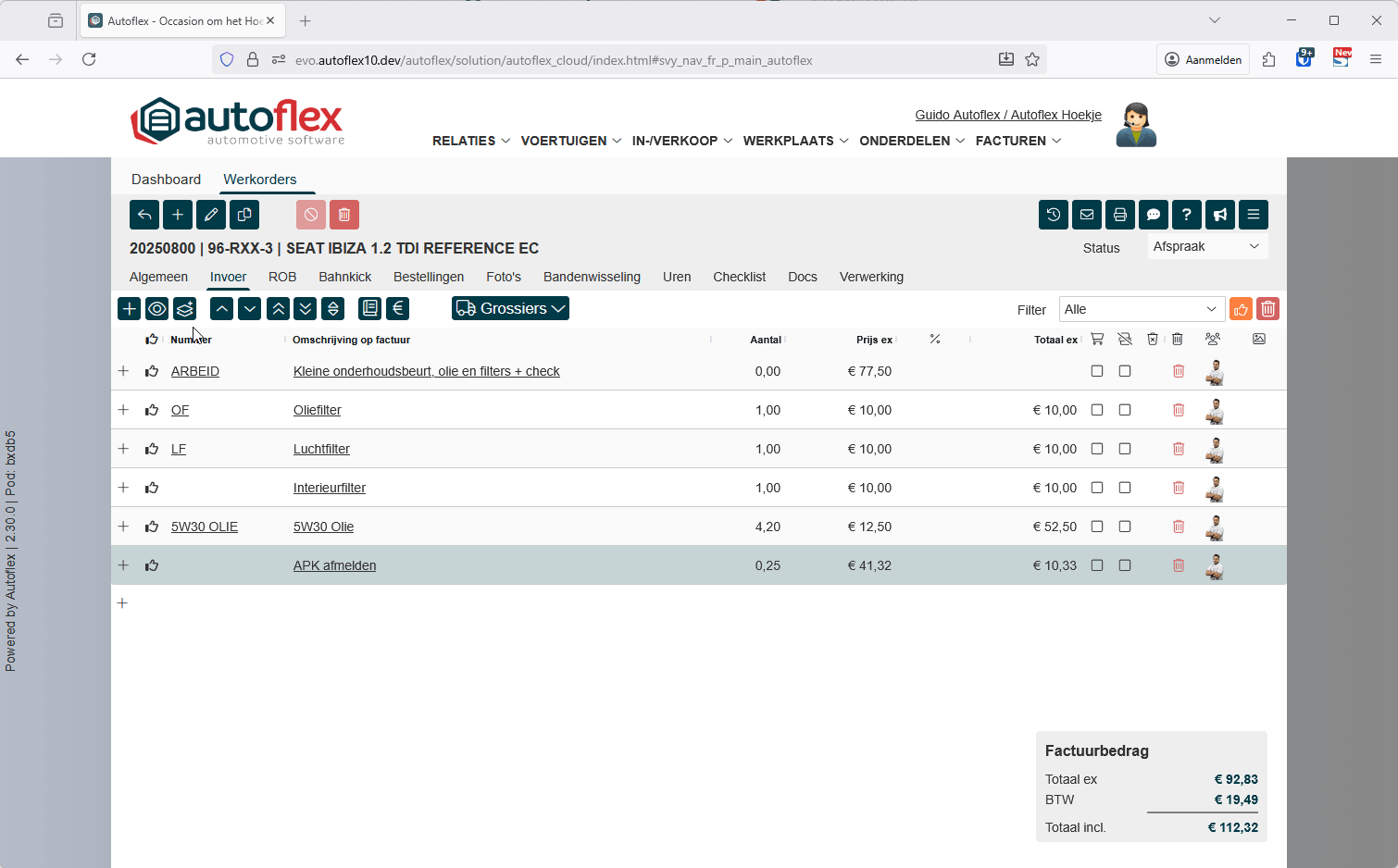Click the Guido Autoflex / Autoflex Hoekje link
The width and height of the screenshot is (1398, 868).
click(x=1008, y=115)
